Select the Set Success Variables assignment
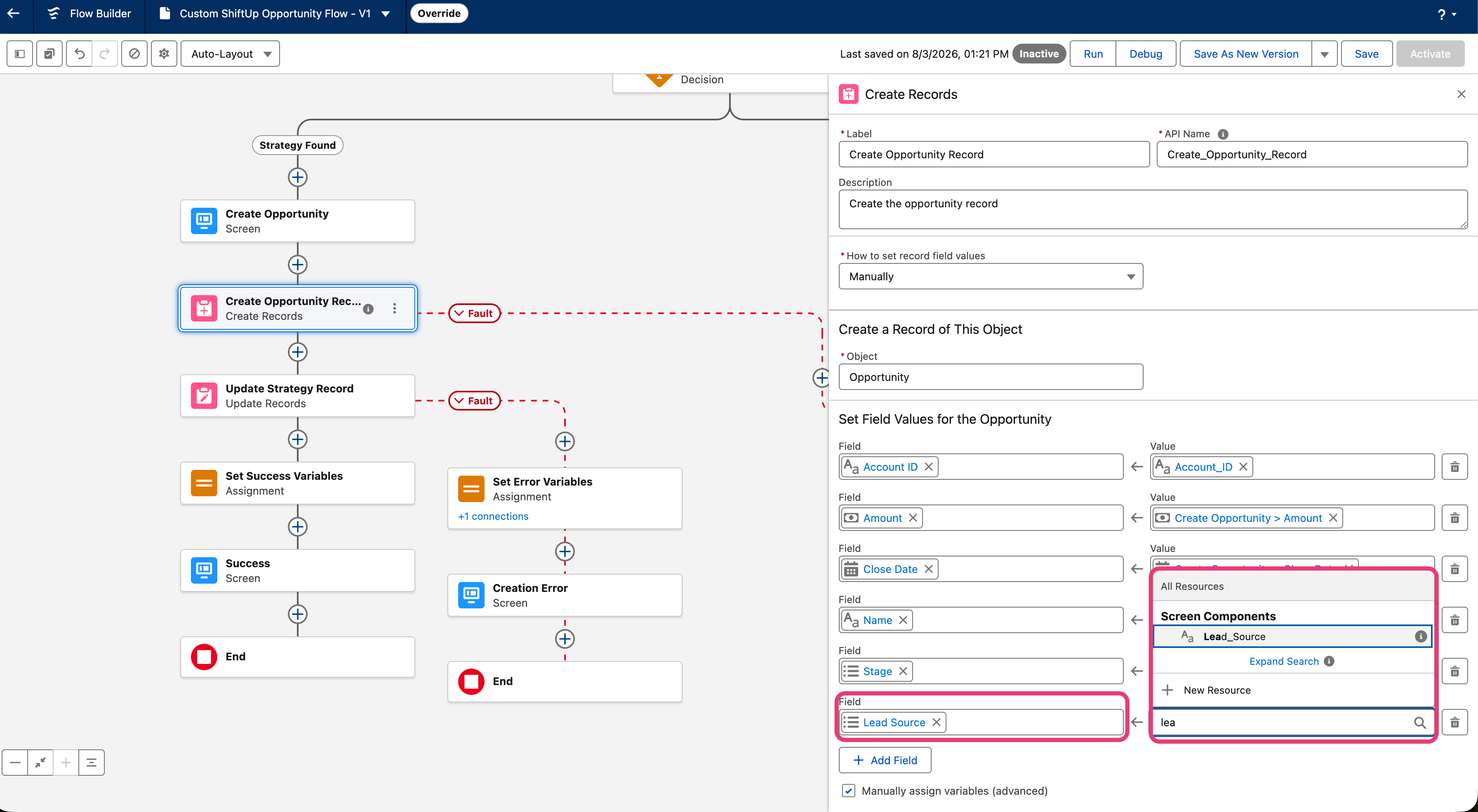1478x812 pixels. coord(297,483)
